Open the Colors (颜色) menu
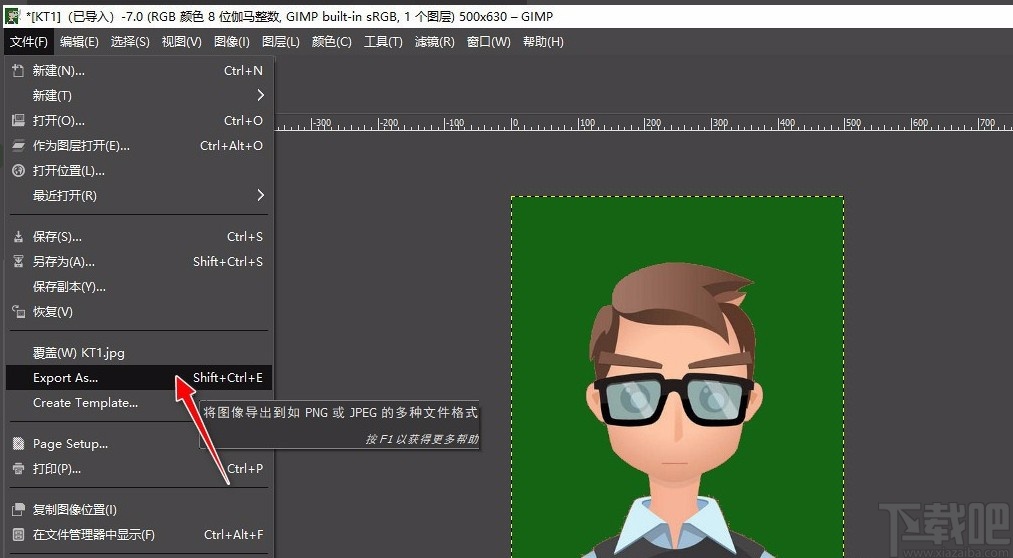1013x558 pixels. 331,42
